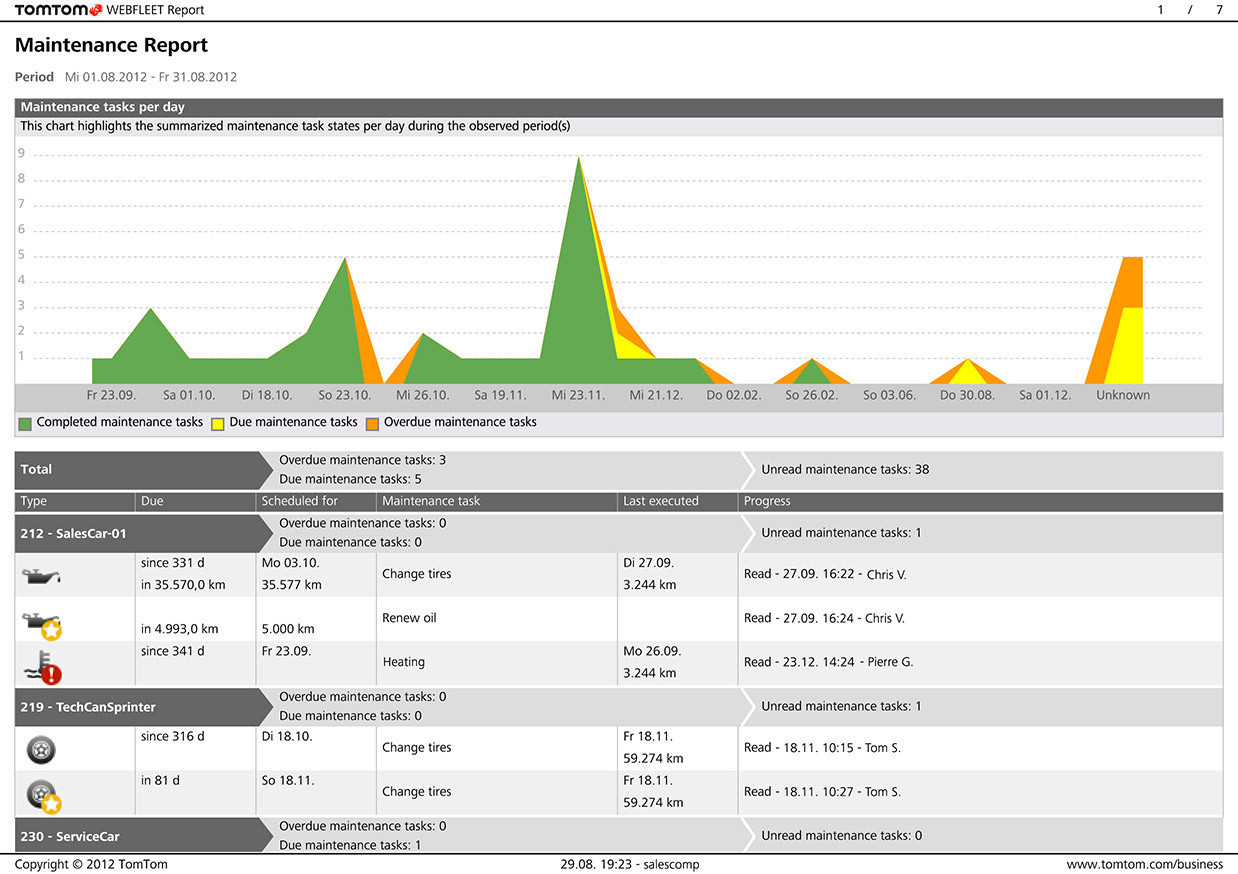Open the www.tomtom.com/business link
Viewport: 1238px width, 874px height.
coord(1145,864)
